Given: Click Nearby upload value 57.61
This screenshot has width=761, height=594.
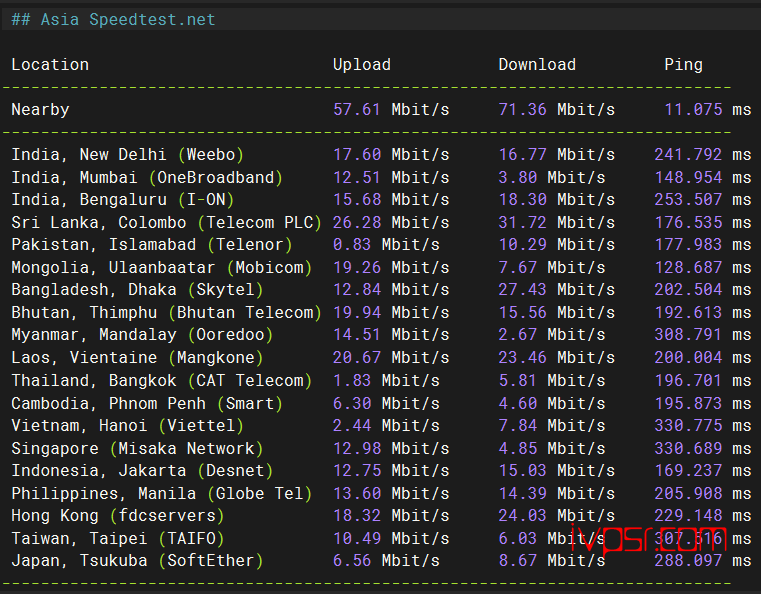Looking at the screenshot, I should coord(356,110).
